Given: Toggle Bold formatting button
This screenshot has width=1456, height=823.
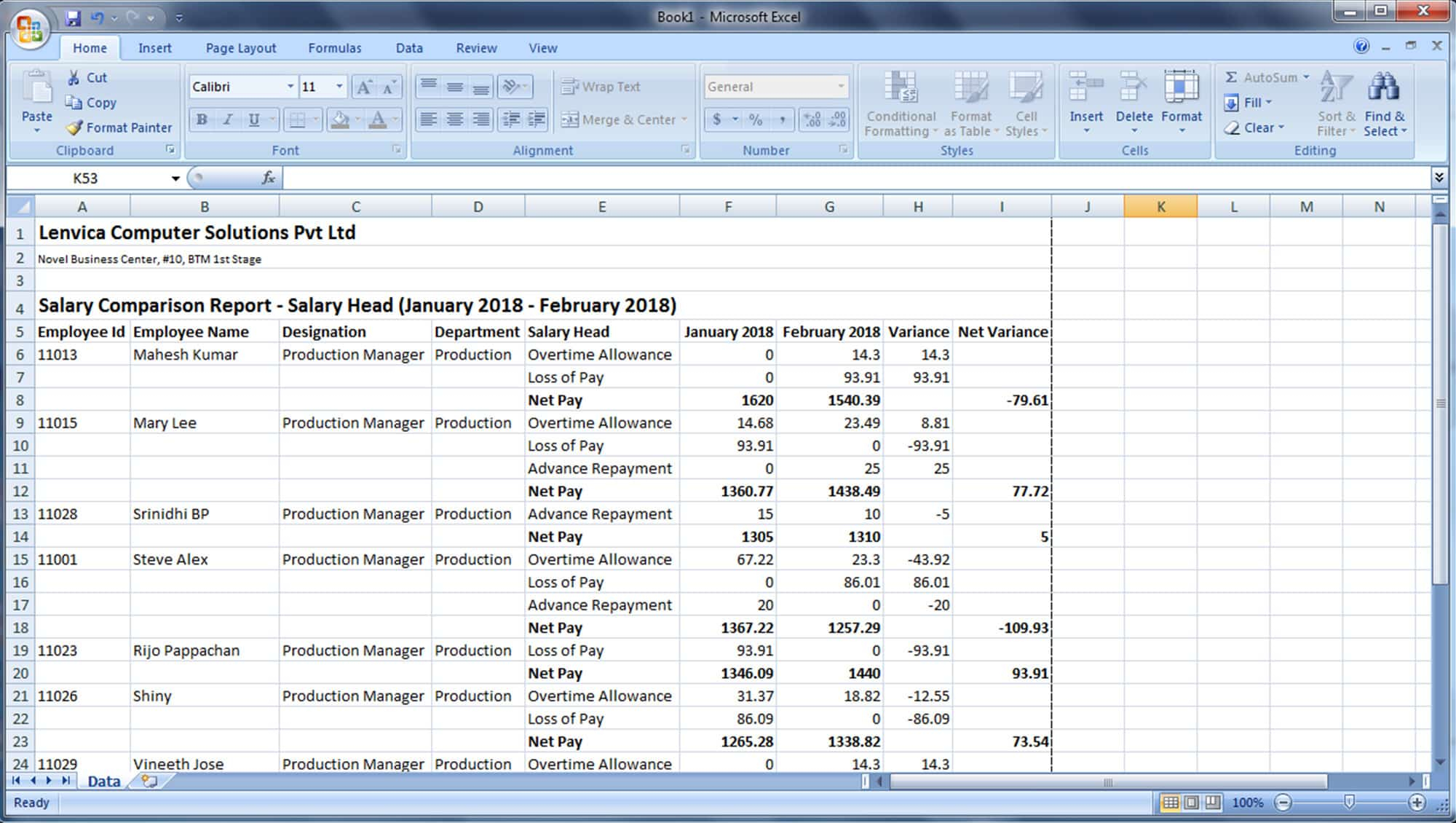Looking at the screenshot, I should point(202,119).
